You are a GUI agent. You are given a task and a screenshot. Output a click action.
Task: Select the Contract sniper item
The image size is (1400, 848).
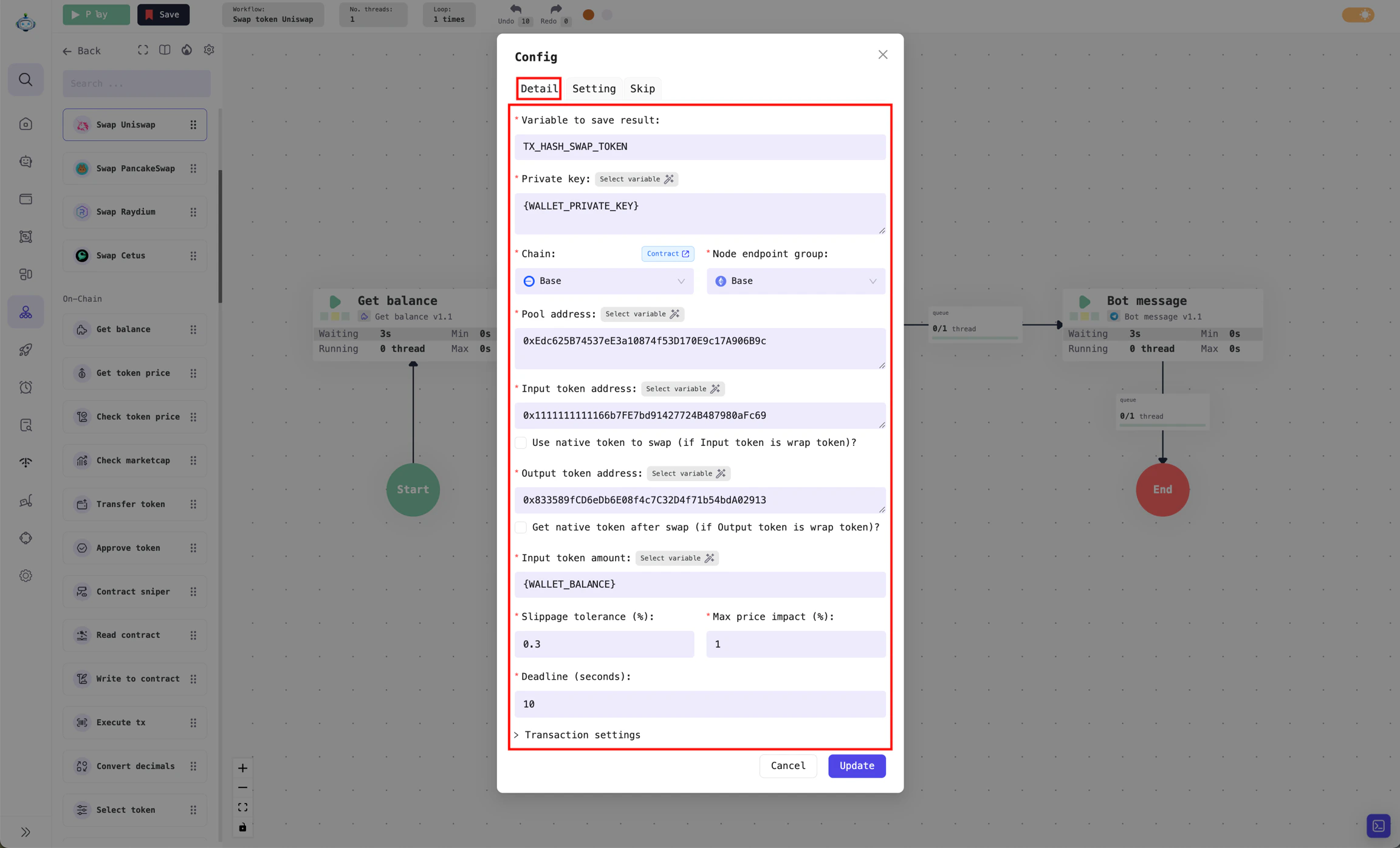click(x=134, y=592)
